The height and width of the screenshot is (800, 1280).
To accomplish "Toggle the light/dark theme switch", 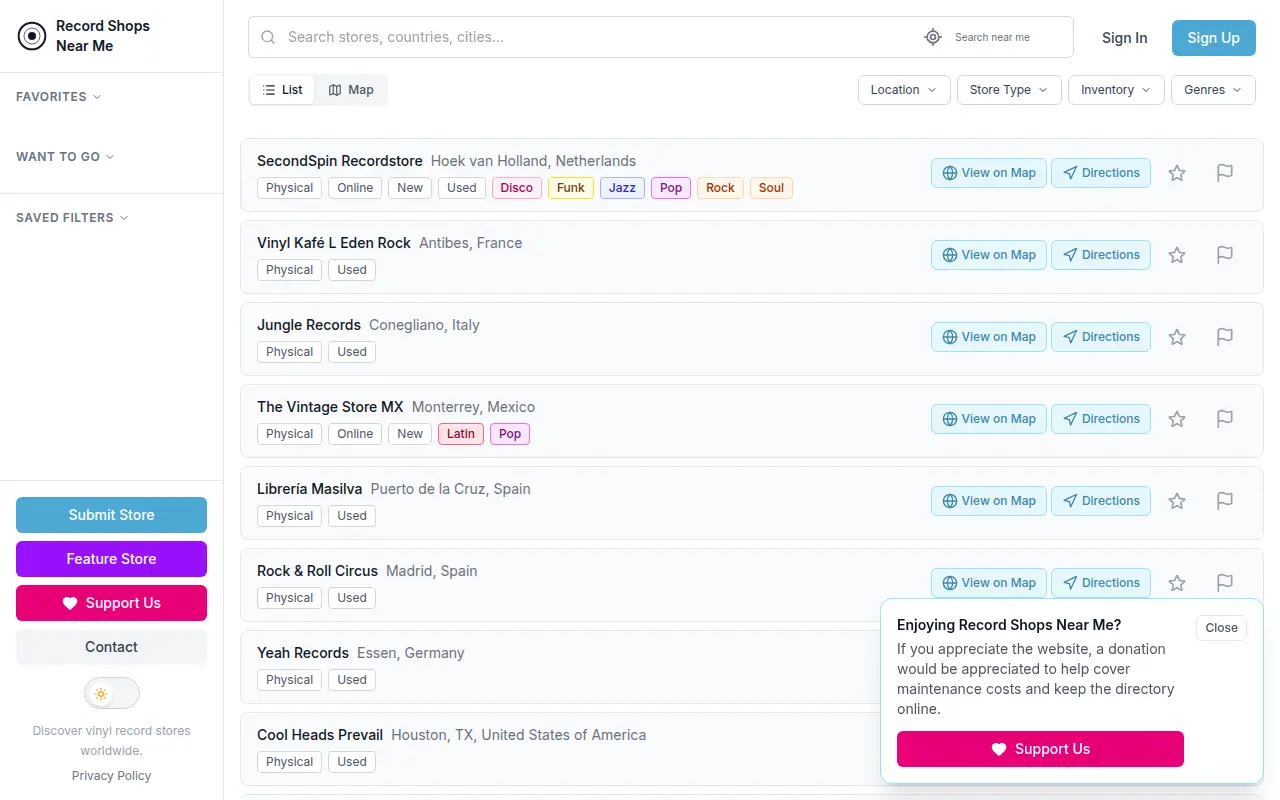I will coord(111,693).
